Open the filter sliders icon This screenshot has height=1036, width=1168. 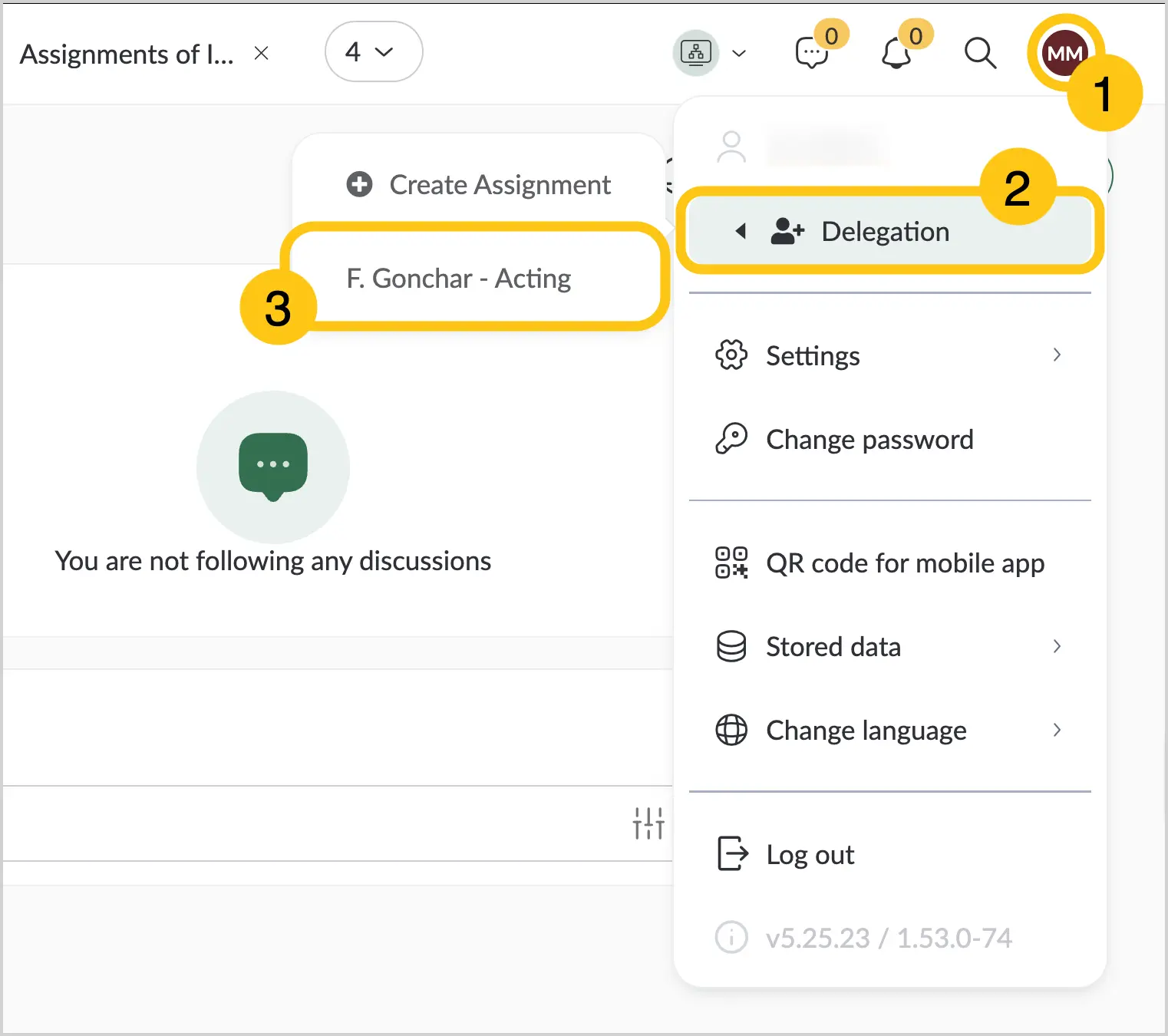(648, 823)
